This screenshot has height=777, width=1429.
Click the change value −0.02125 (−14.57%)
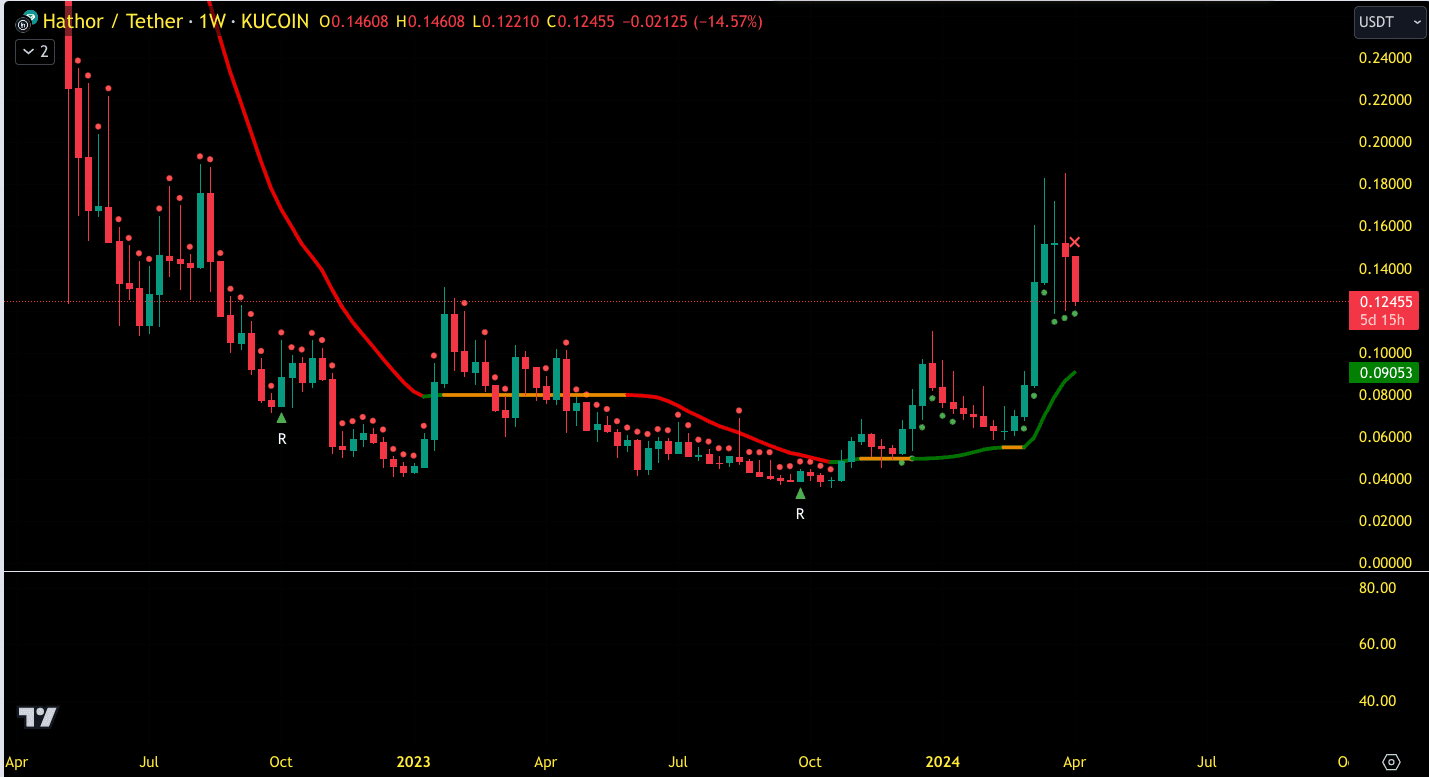coord(693,21)
